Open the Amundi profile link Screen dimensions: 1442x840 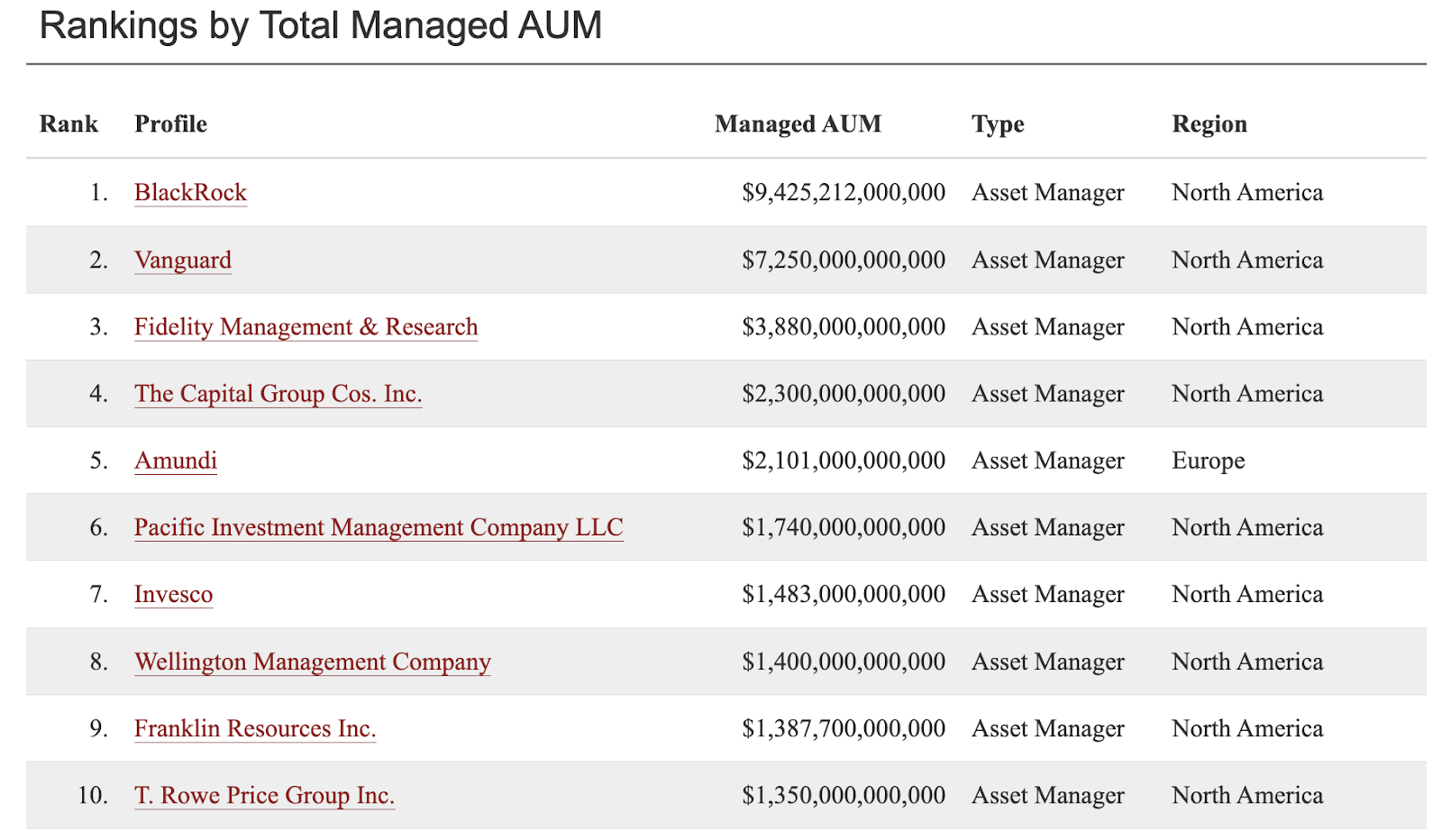[x=176, y=461]
